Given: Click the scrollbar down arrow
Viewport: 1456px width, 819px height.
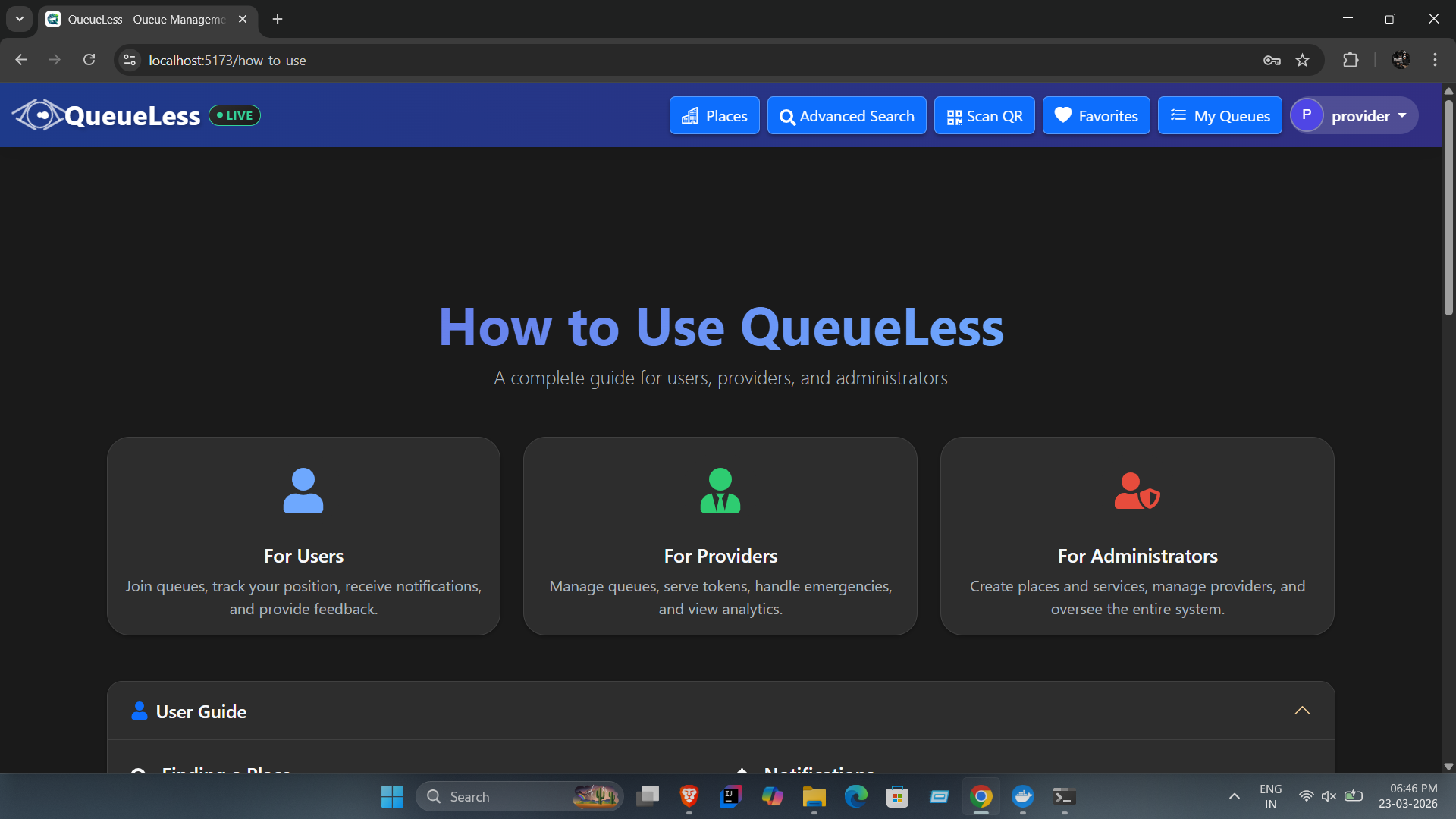Looking at the screenshot, I should point(1448,767).
